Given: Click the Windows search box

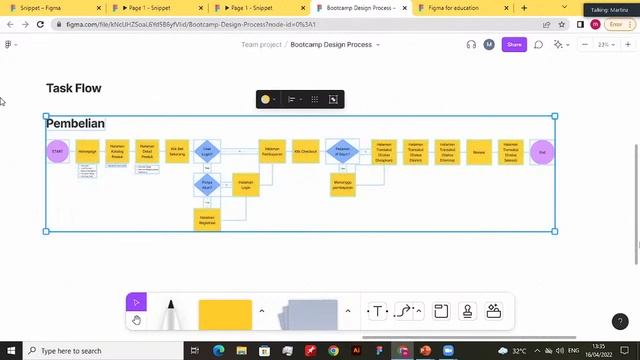Looking at the screenshot, I should coord(103,351).
